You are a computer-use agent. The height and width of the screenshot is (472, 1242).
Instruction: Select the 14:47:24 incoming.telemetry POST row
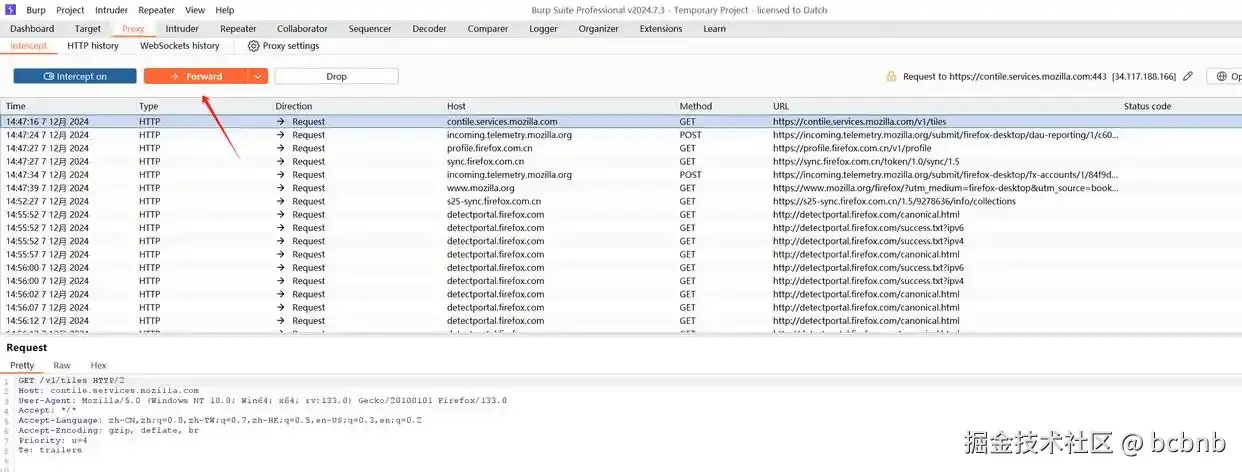pyautogui.click(x=621, y=135)
